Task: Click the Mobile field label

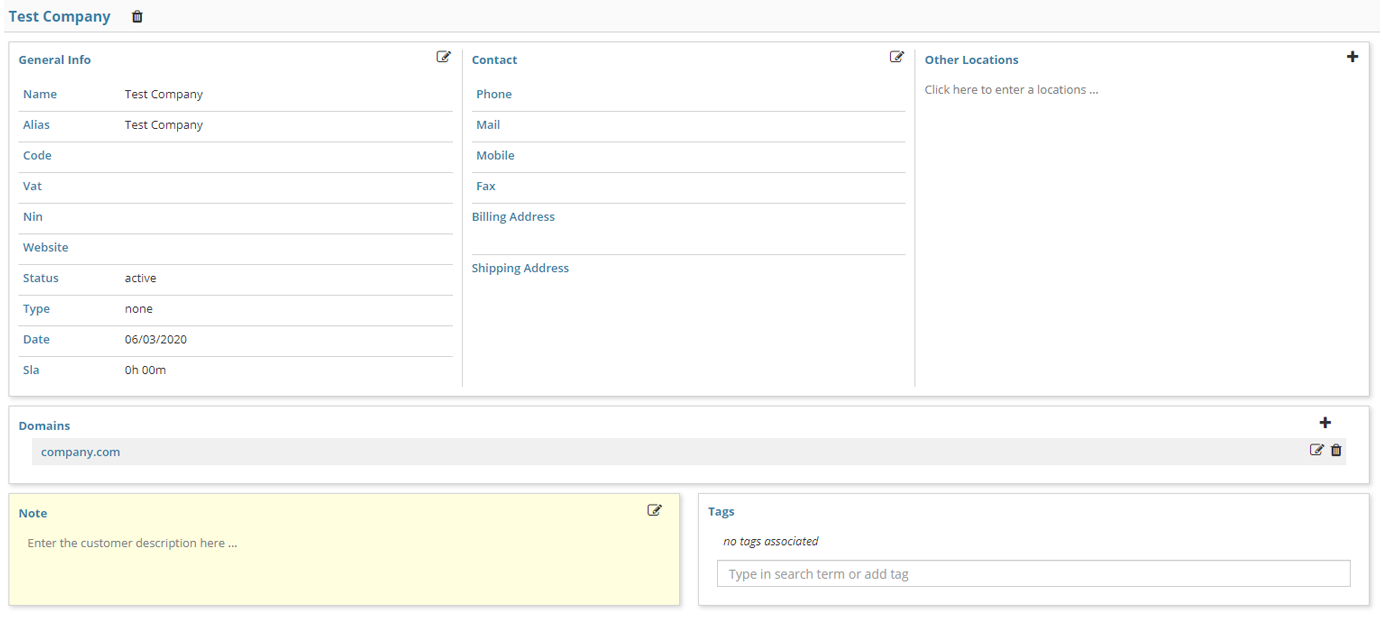Action: point(495,156)
